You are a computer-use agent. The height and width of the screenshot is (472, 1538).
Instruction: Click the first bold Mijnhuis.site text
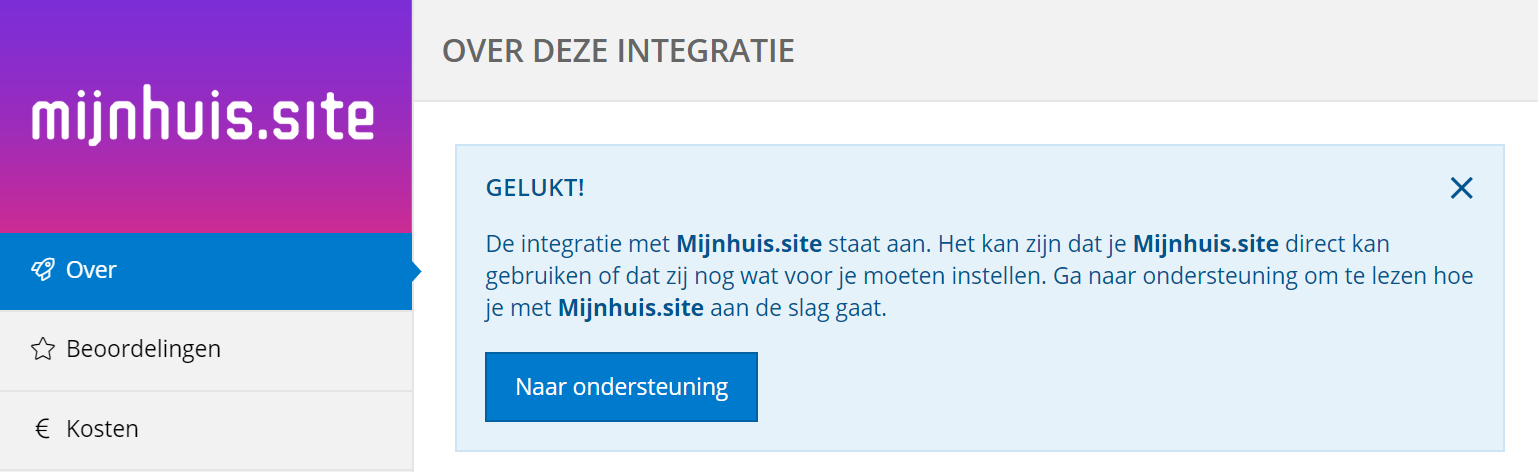(x=749, y=243)
